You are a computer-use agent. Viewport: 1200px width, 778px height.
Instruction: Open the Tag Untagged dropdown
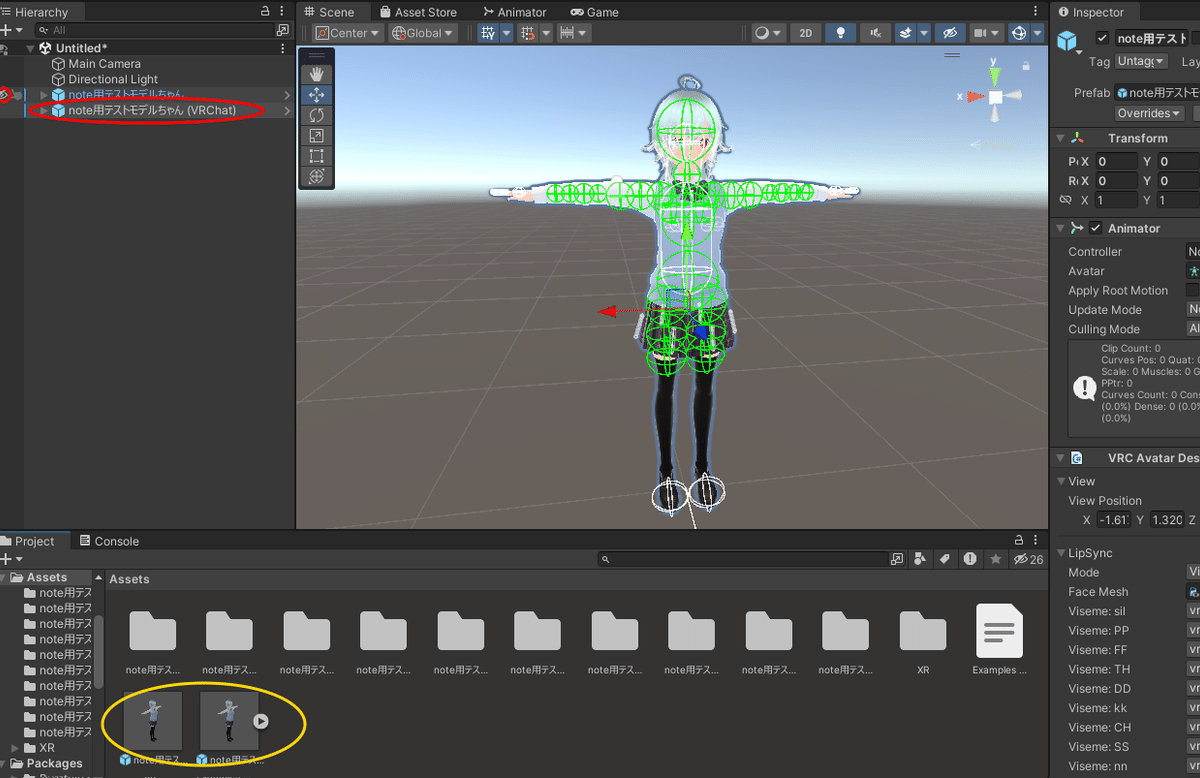pos(1142,61)
